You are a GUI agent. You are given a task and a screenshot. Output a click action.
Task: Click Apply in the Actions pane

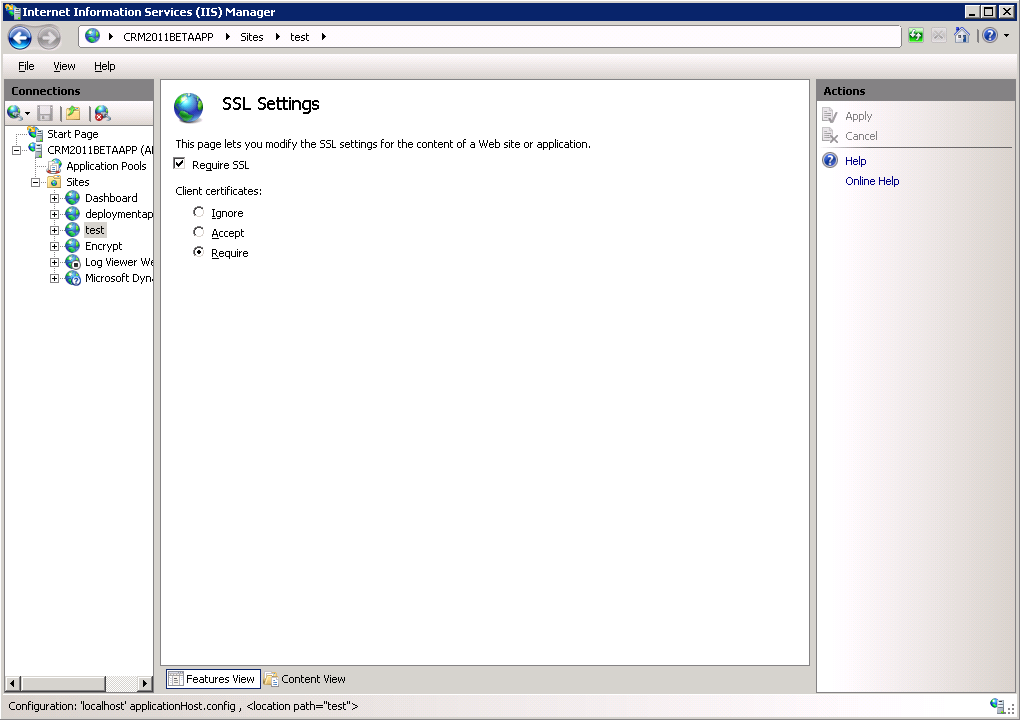click(856, 115)
